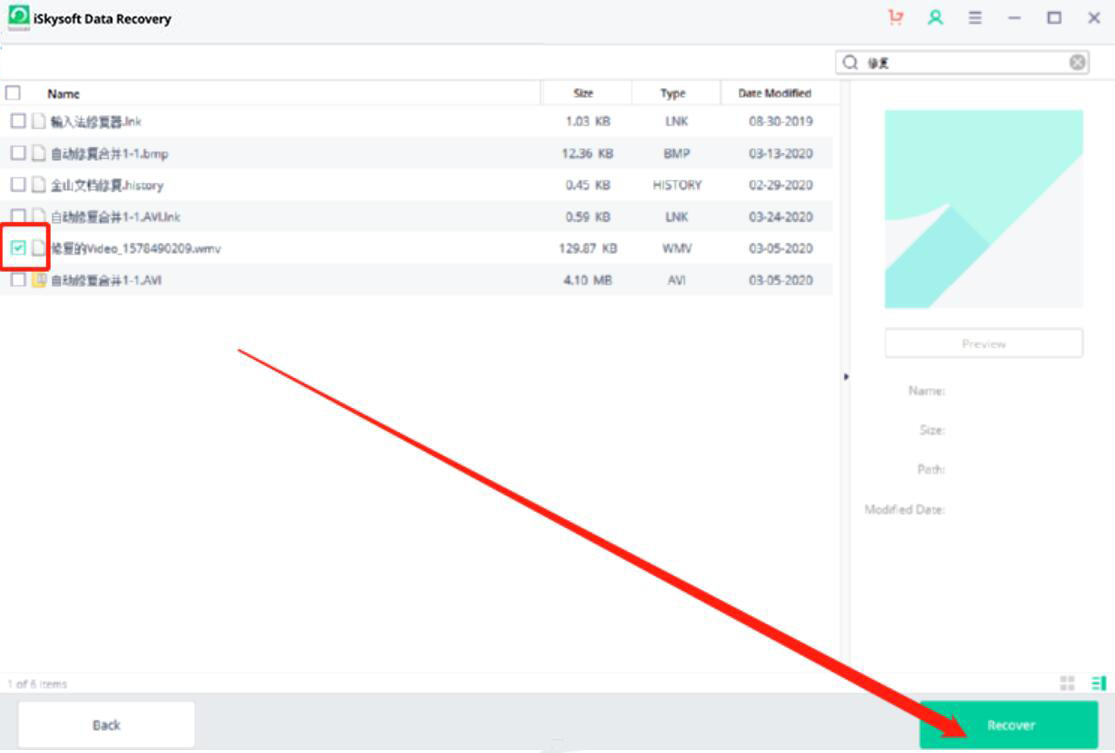
Task: Minimize the iSkysoft window
Action: coord(1015,18)
